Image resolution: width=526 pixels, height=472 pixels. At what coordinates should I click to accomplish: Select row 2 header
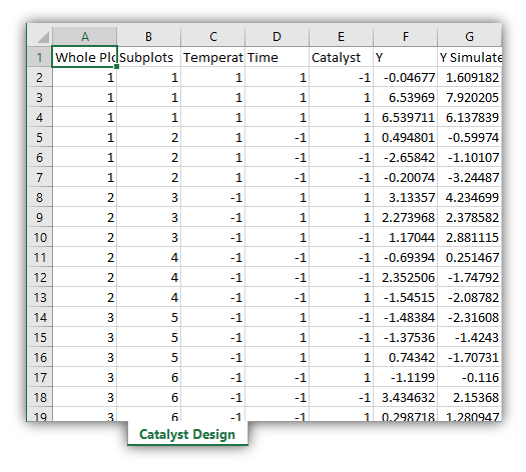point(40,77)
